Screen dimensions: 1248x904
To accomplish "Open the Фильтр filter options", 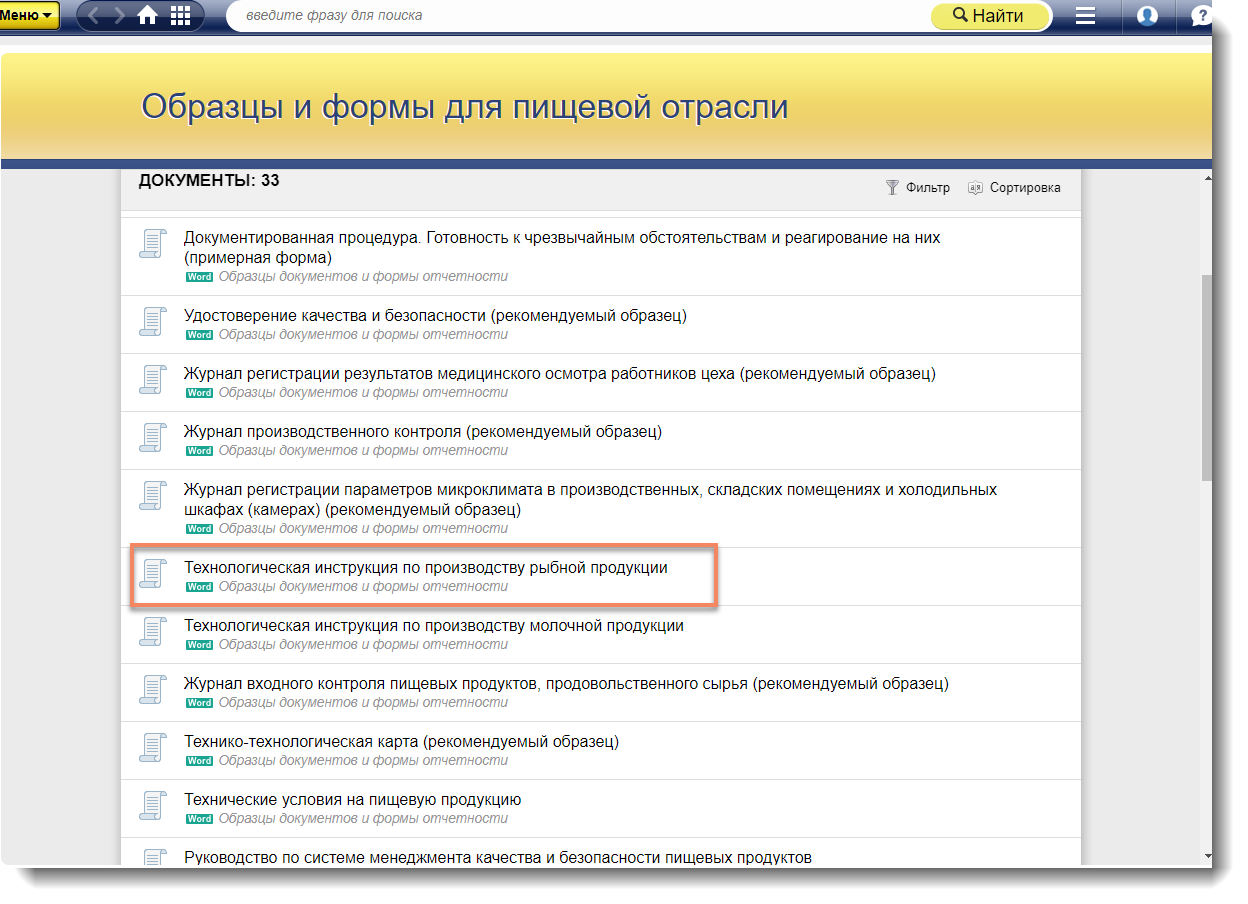I will (917, 188).
